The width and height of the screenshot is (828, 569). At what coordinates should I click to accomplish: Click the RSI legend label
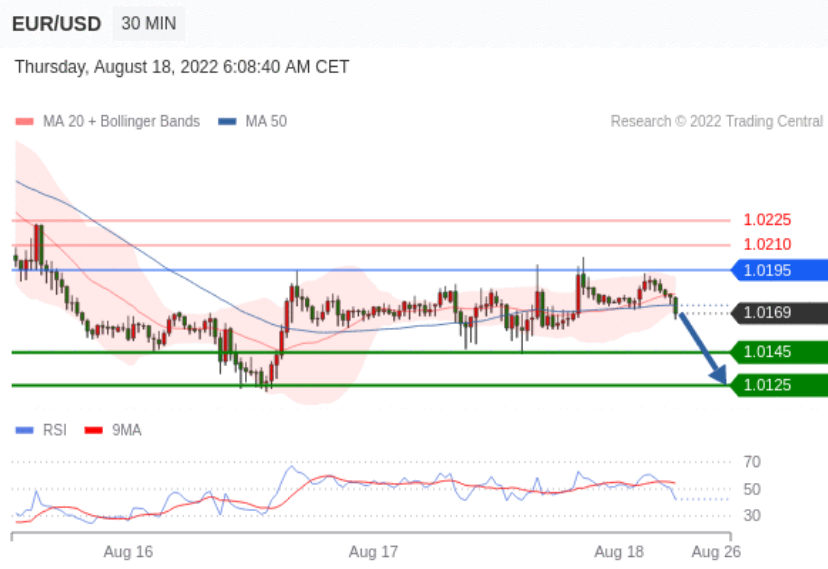coord(55,430)
